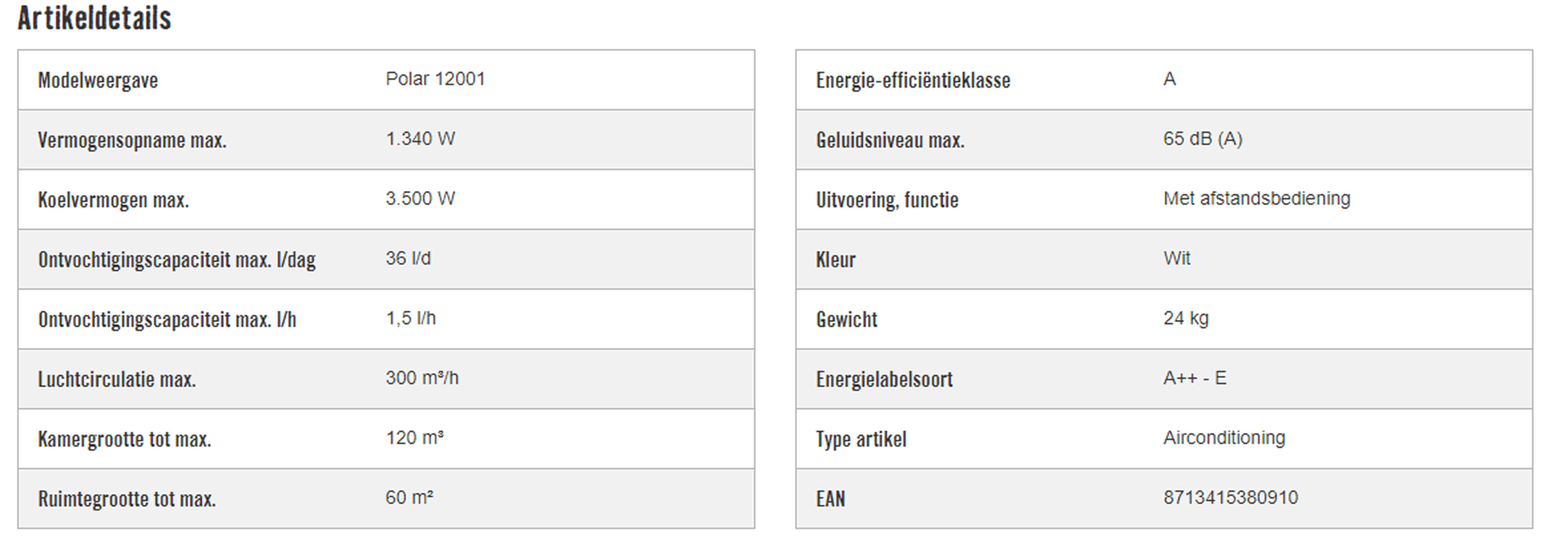Click the Met afstandsbediening value

click(x=1257, y=198)
